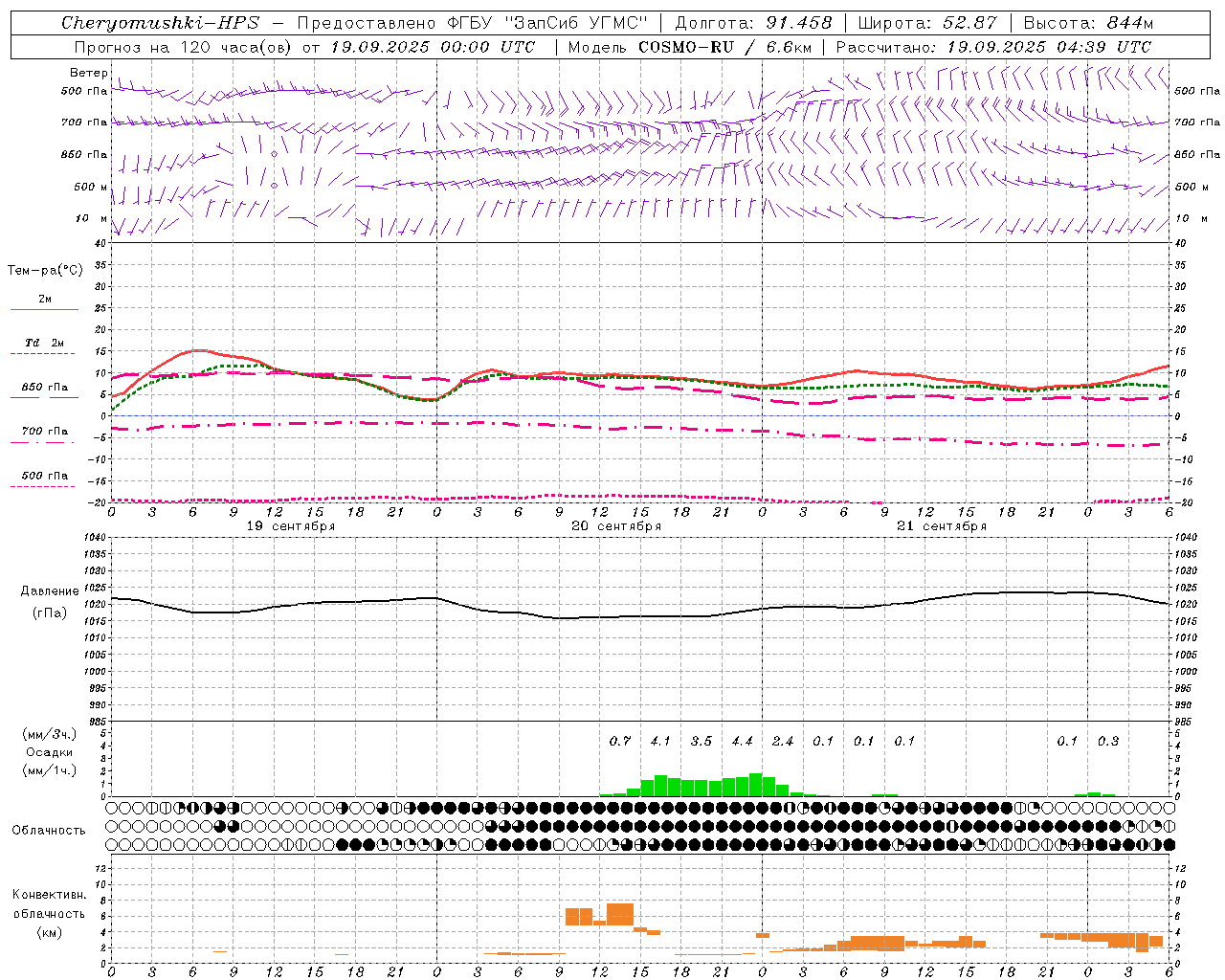Screen dimensions: 1225x980
Task: Click the 0.7 precipitation value
Action: click(620, 741)
